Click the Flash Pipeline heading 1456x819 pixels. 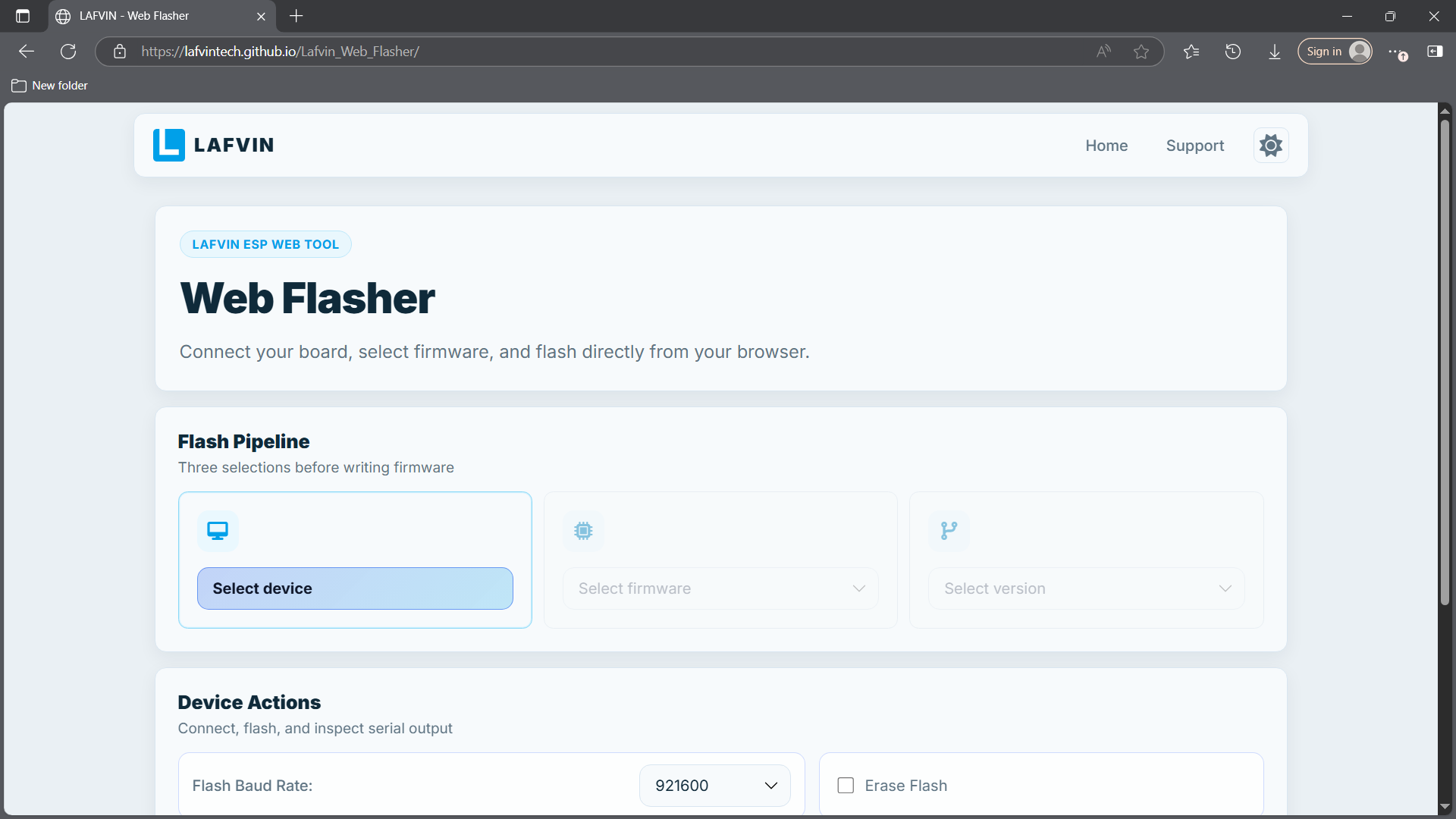click(243, 441)
